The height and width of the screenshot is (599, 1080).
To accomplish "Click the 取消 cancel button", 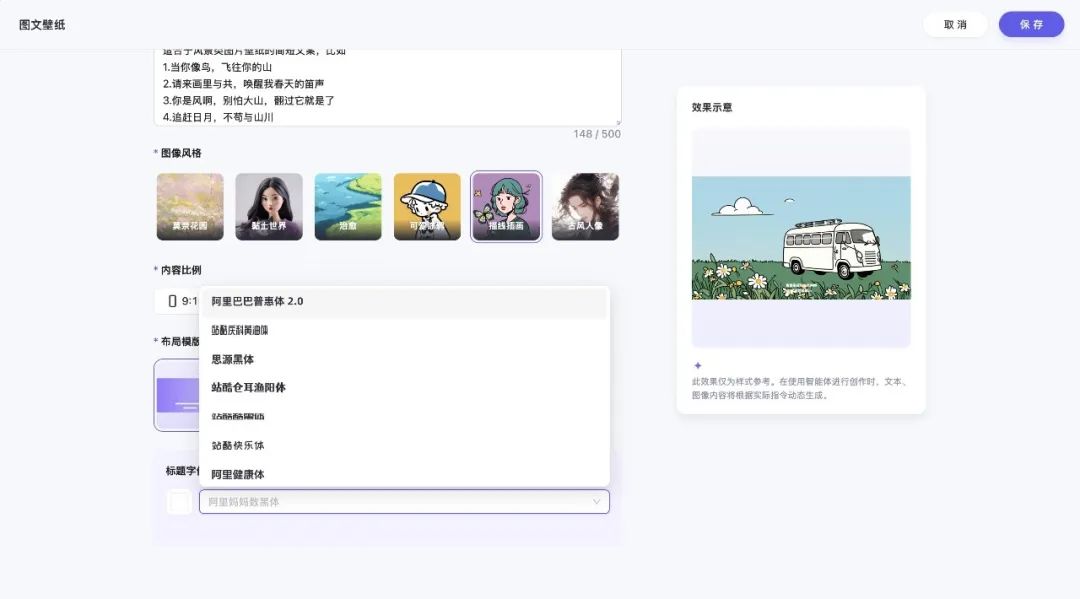I will click(955, 23).
